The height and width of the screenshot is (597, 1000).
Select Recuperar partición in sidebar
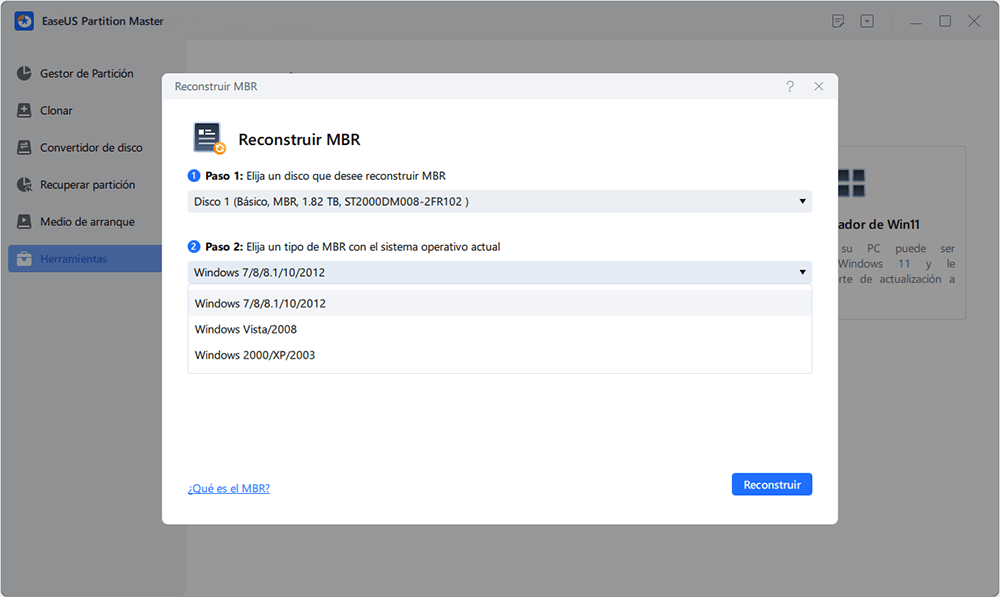tap(85, 184)
